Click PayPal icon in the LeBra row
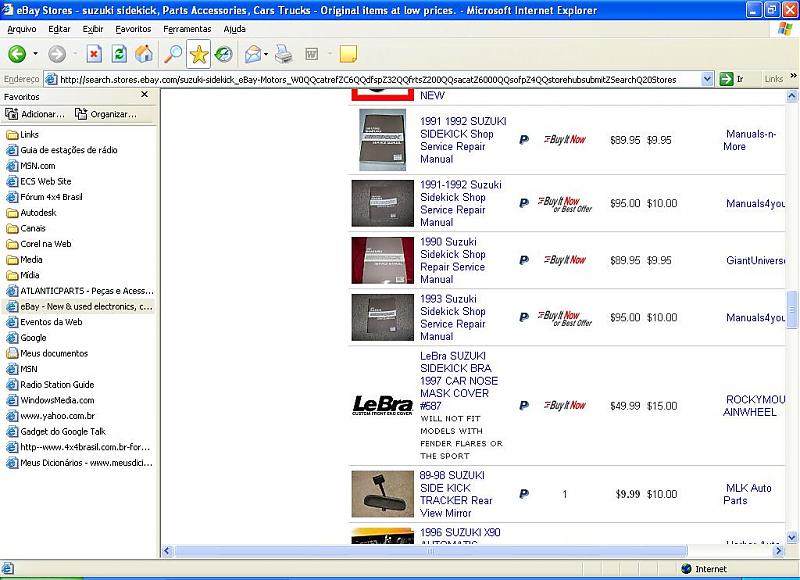 524,406
